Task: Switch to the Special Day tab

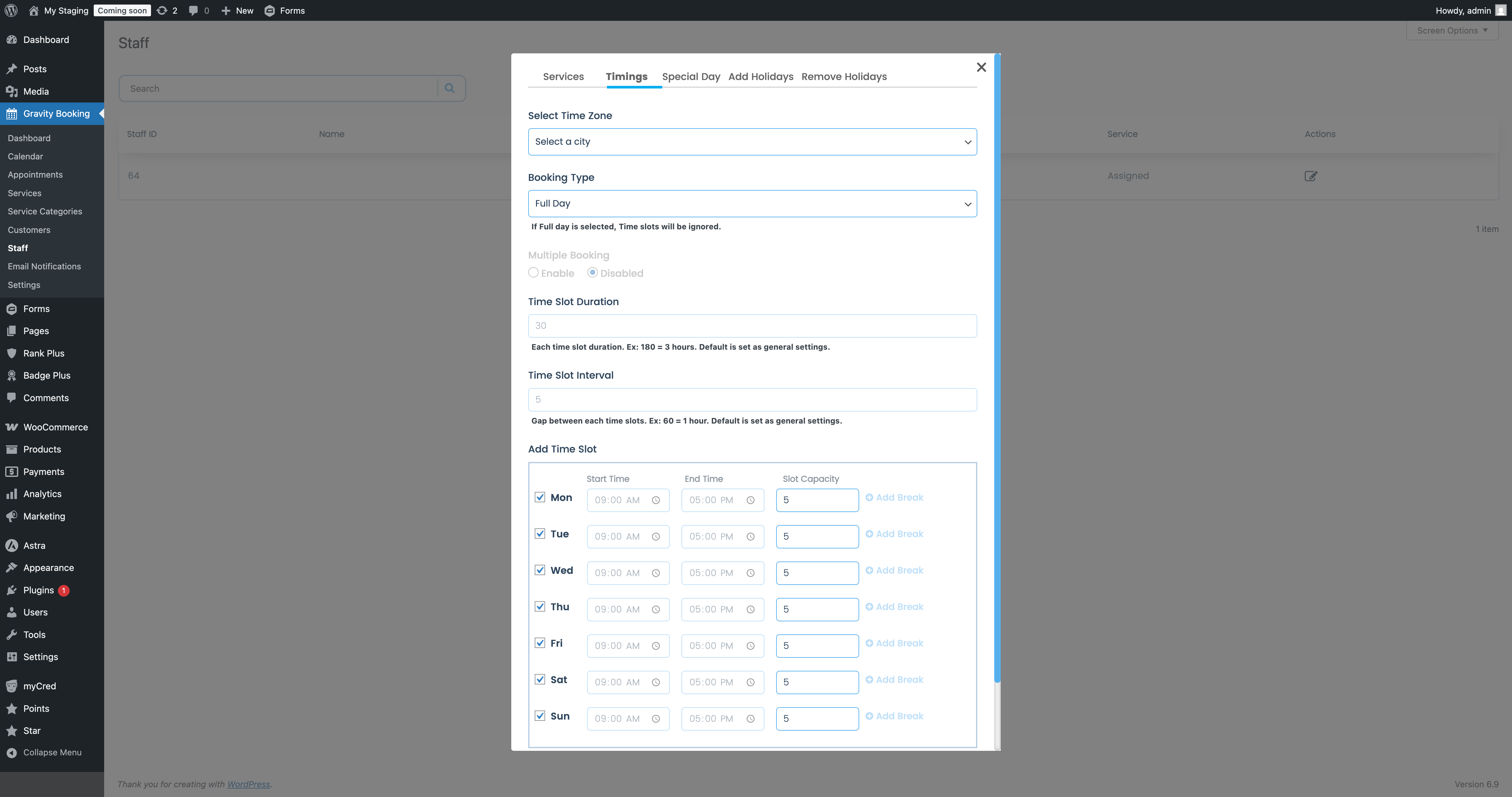Action: tap(690, 76)
